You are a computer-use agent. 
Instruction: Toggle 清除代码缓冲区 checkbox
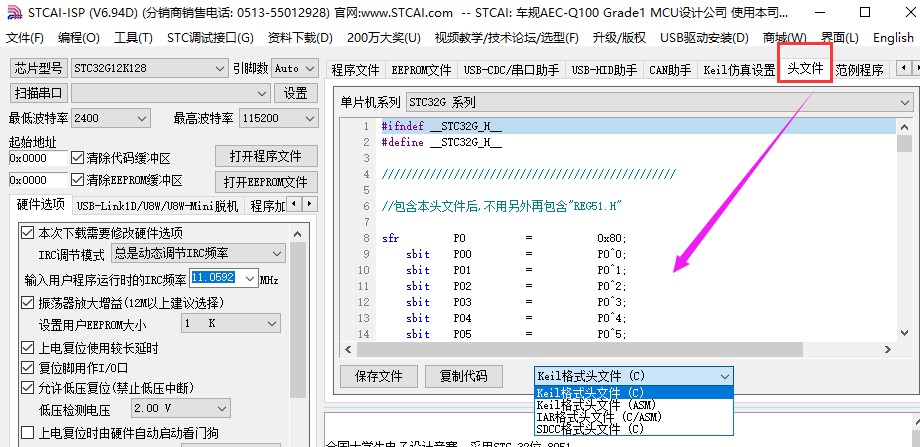pos(77,158)
